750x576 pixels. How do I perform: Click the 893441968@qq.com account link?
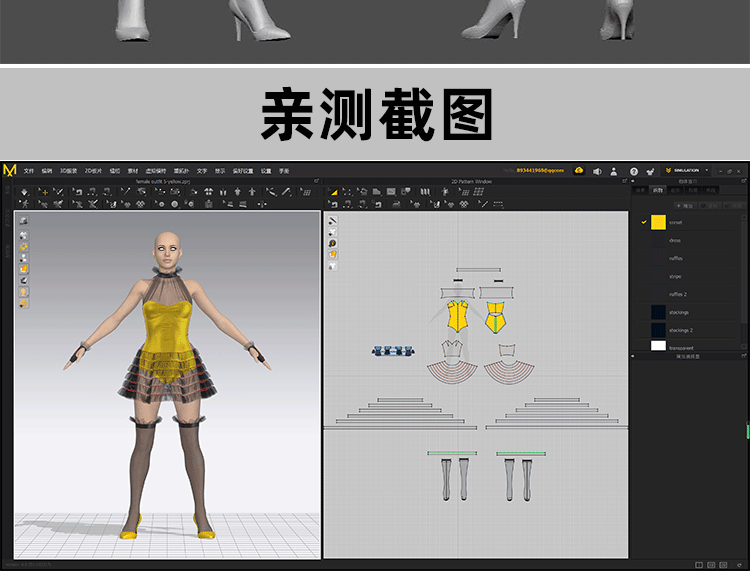(x=540, y=171)
